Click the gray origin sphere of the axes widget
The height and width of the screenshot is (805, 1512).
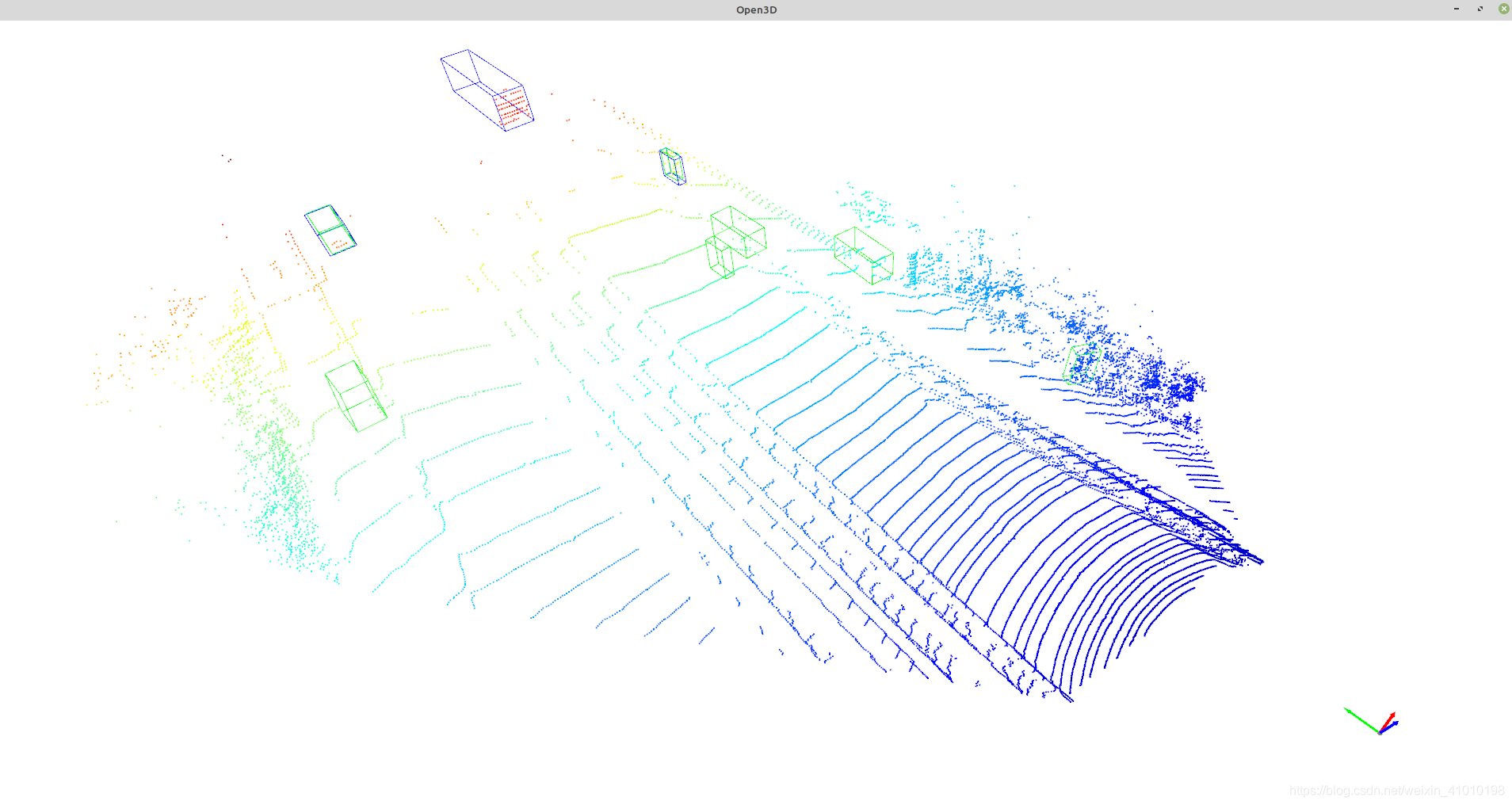point(1380,733)
